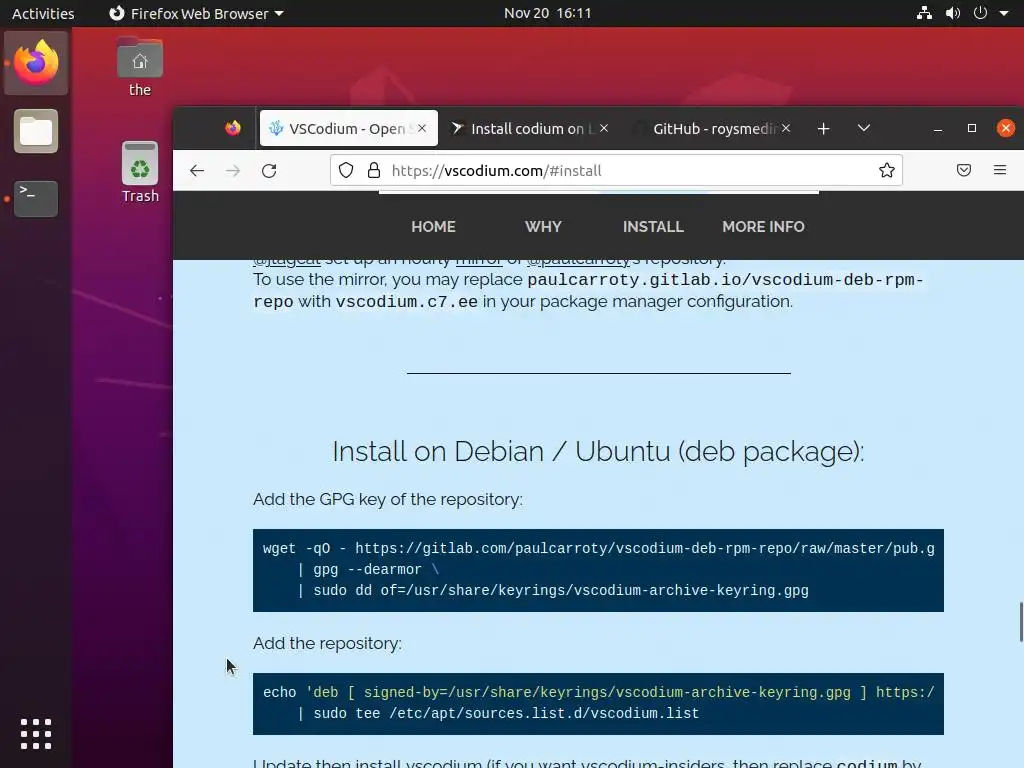This screenshot has width=1024, height=768.
Task: Switch to the GitHub roysmedir tab
Action: pyautogui.click(x=713, y=128)
